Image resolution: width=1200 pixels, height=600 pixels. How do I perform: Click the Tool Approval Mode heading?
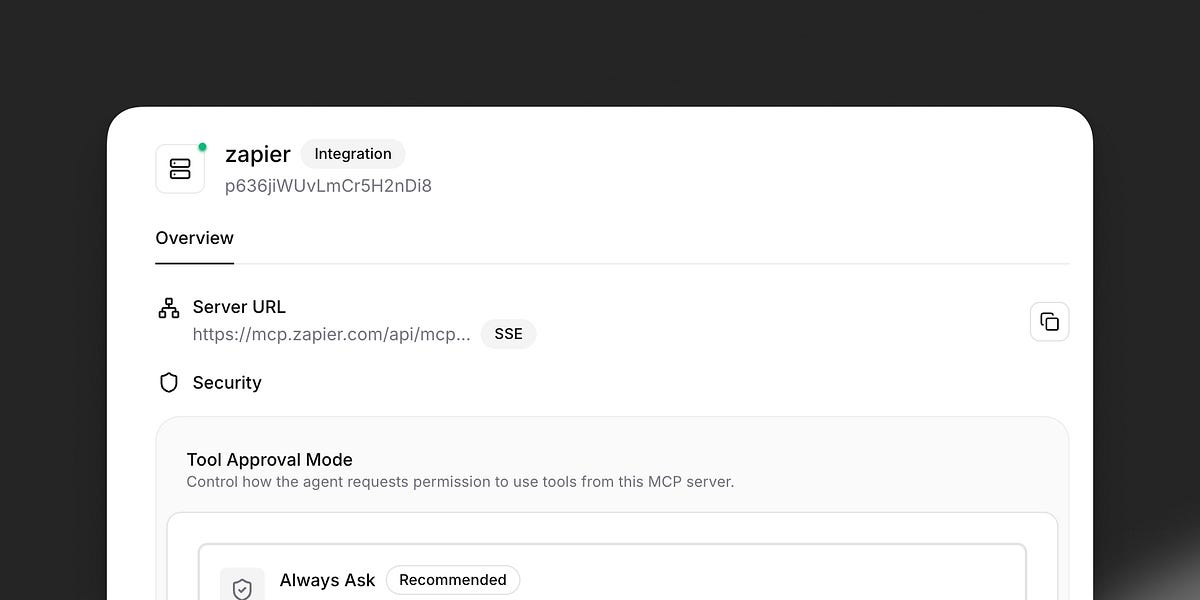270,460
